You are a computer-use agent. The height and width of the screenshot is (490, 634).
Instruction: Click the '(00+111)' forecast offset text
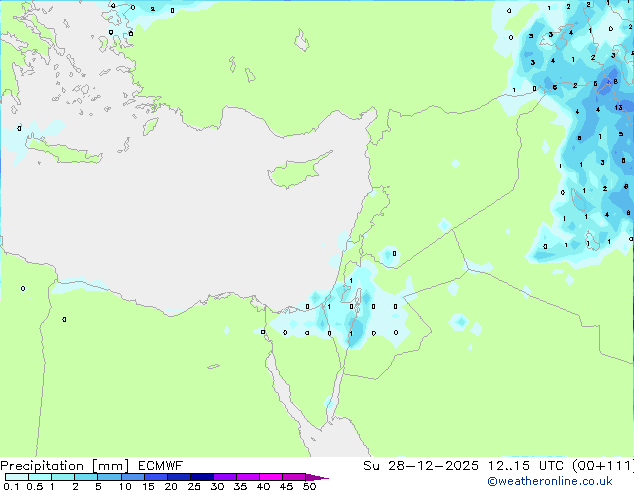tap(603, 466)
